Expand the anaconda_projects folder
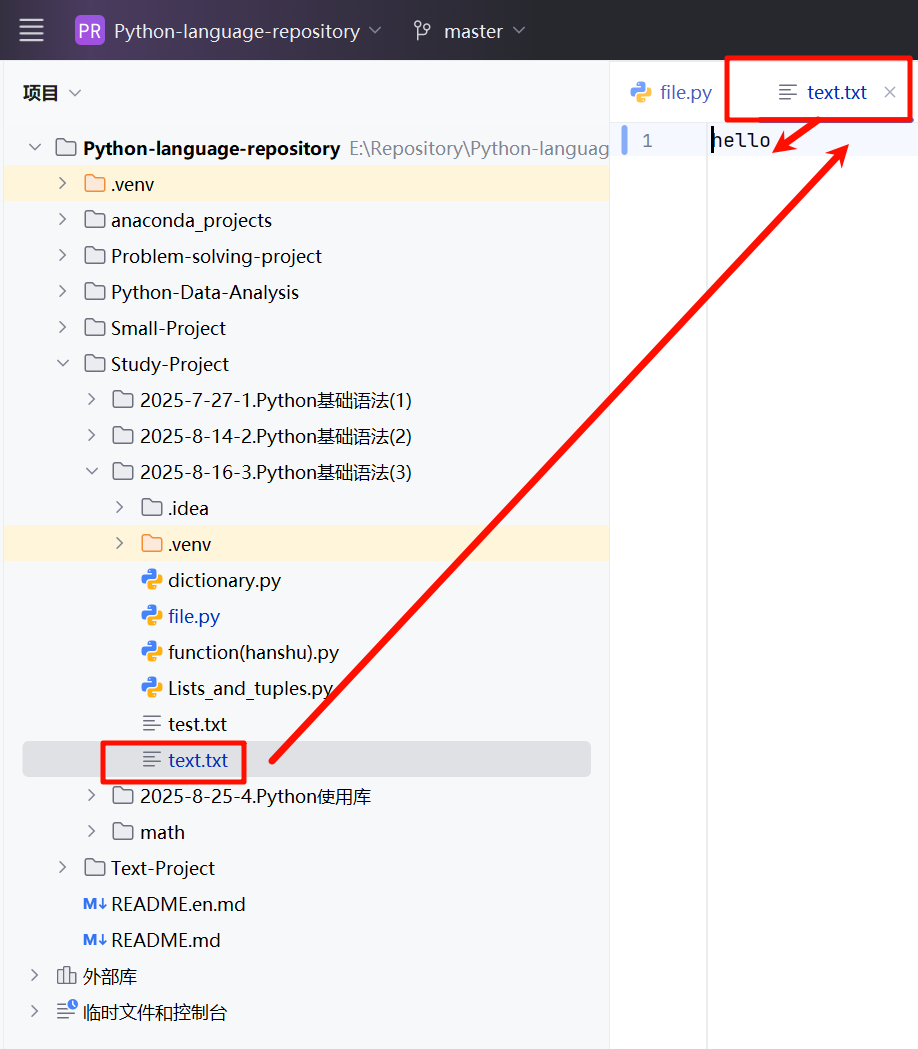 pyautogui.click(x=63, y=219)
